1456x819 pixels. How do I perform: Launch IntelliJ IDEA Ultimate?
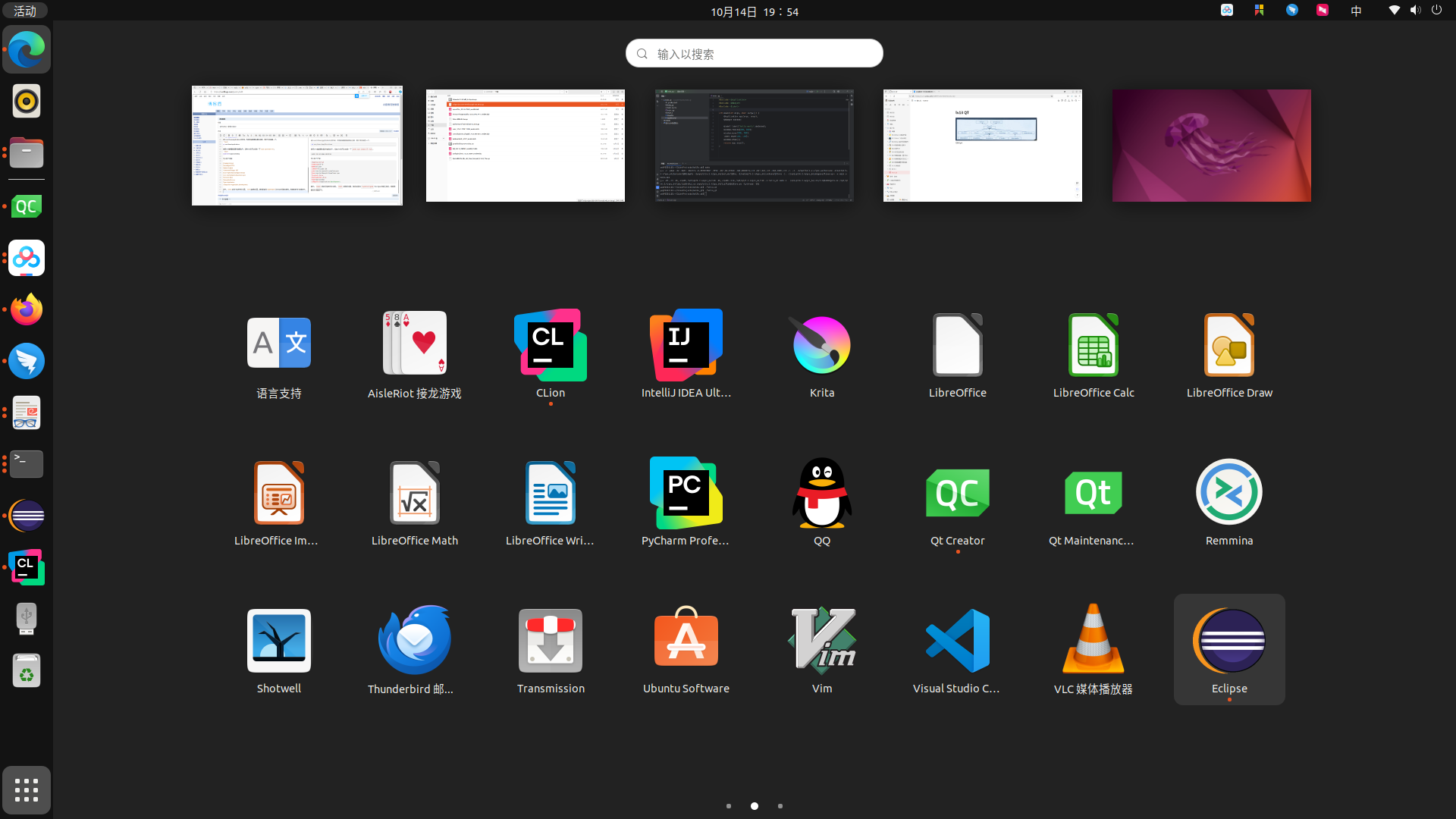click(x=686, y=353)
